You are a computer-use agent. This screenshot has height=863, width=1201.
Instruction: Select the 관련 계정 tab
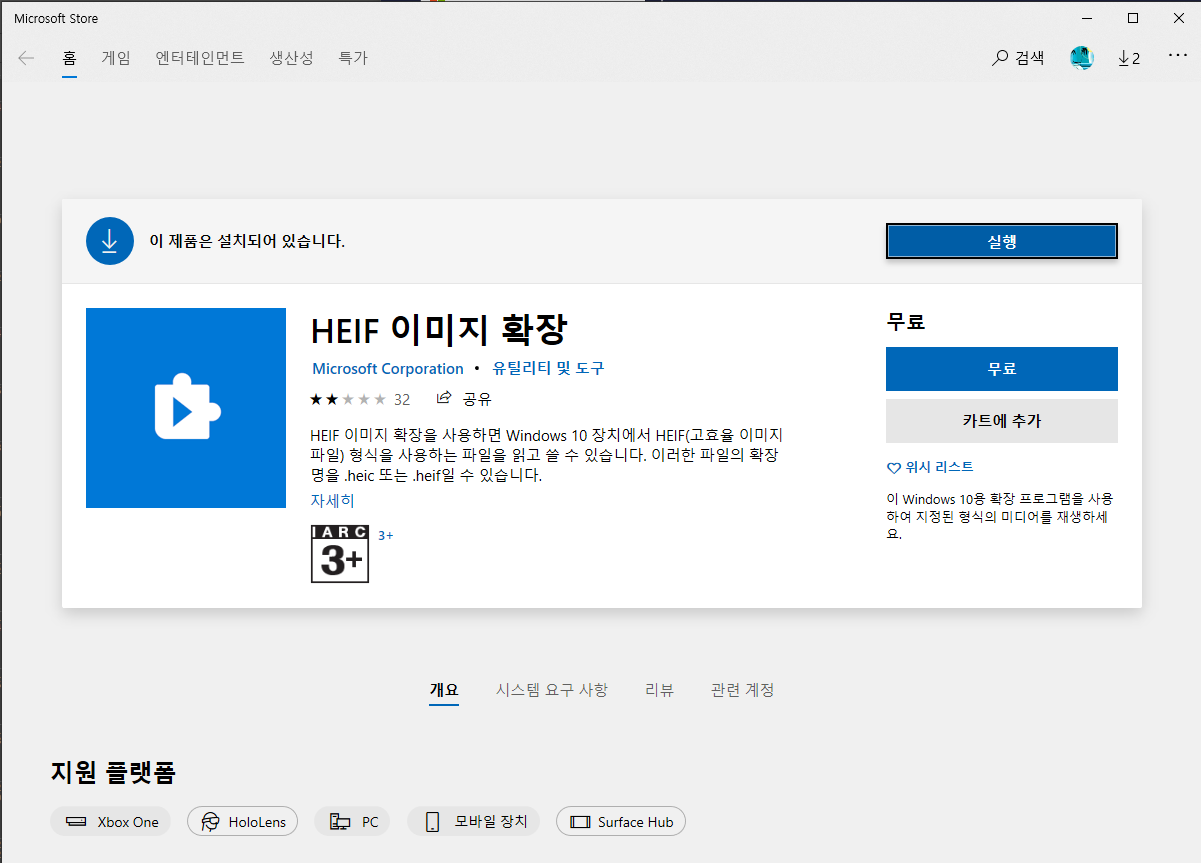[x=742, y=690]
